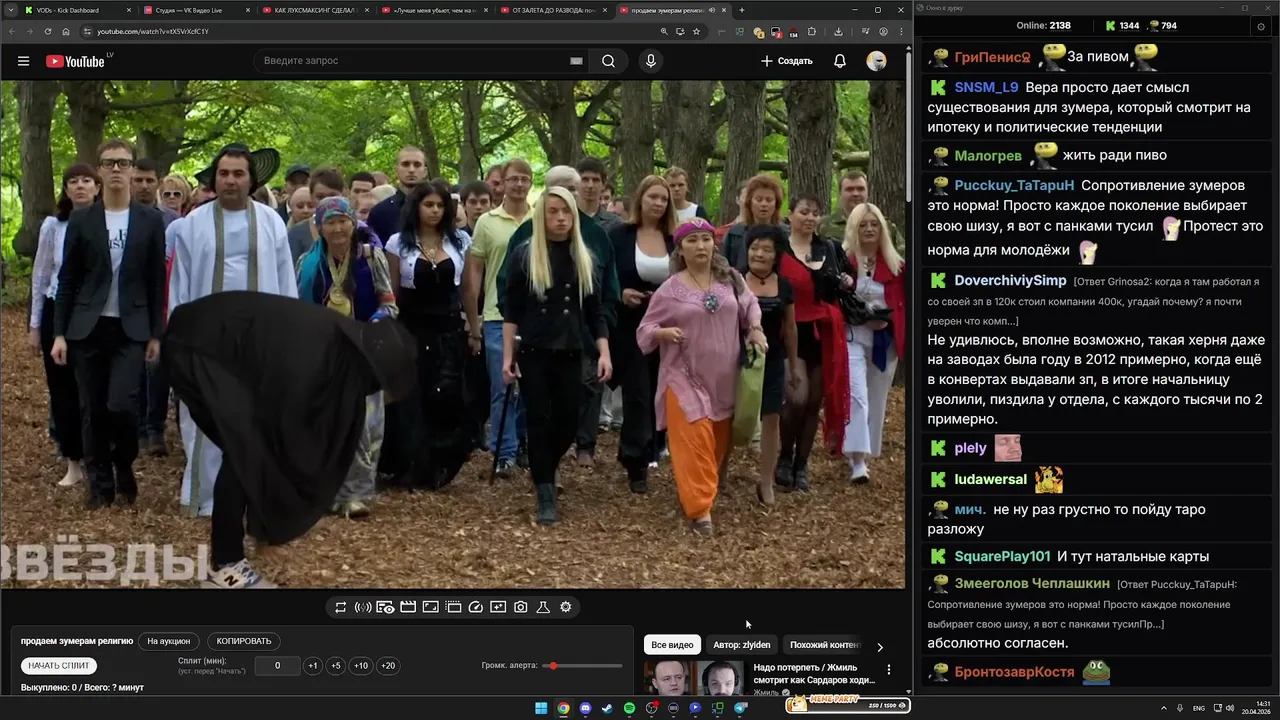
Task: Click the Создать button
Action: [x=787, y=61]
